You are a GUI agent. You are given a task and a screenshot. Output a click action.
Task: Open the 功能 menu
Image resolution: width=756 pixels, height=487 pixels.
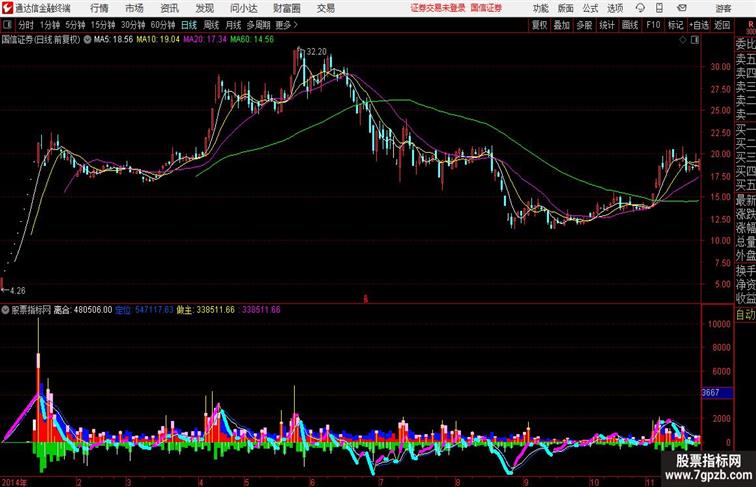tap(540, 8)
